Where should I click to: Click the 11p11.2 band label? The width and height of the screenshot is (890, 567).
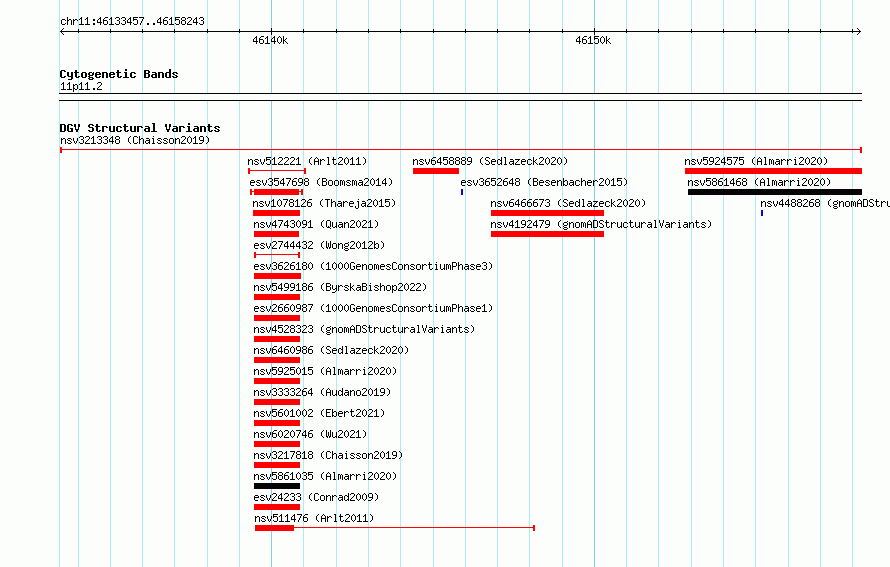(81, 86)
